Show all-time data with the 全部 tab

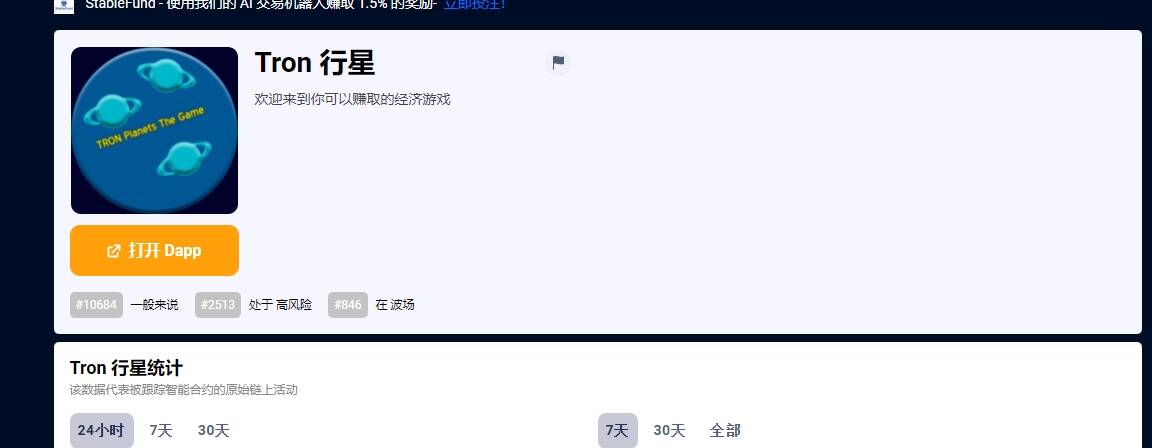tap(724, 430)
